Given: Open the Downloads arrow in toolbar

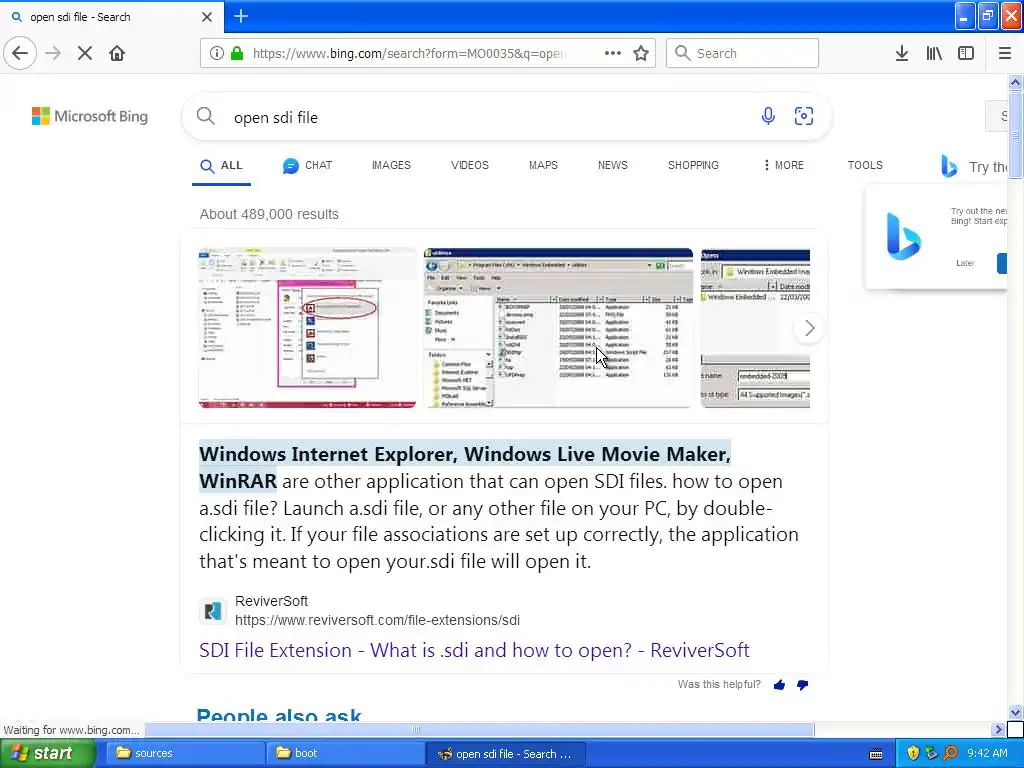Looking at the screenshot, I should click(902, 54).
